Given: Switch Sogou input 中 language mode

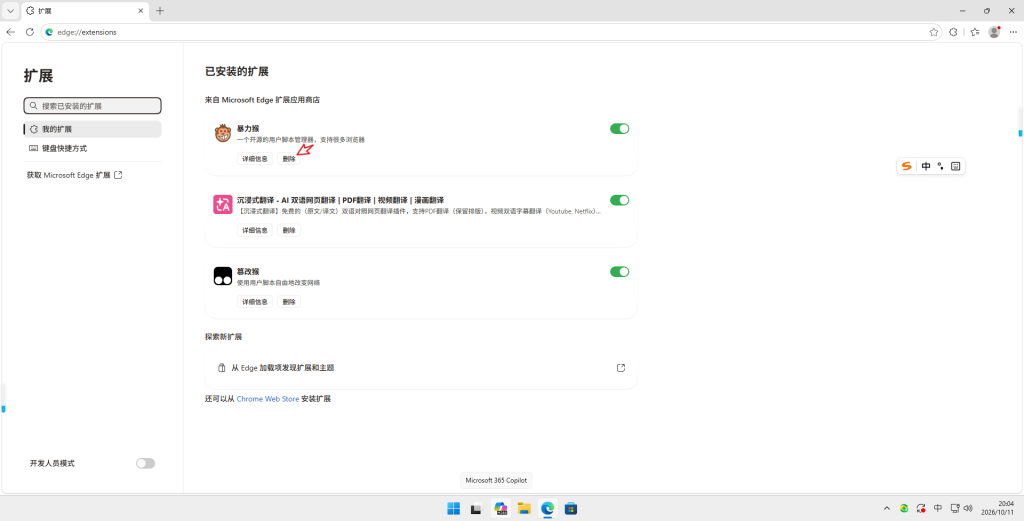Looking at the screenshot, I should click(x=926, y=166).
